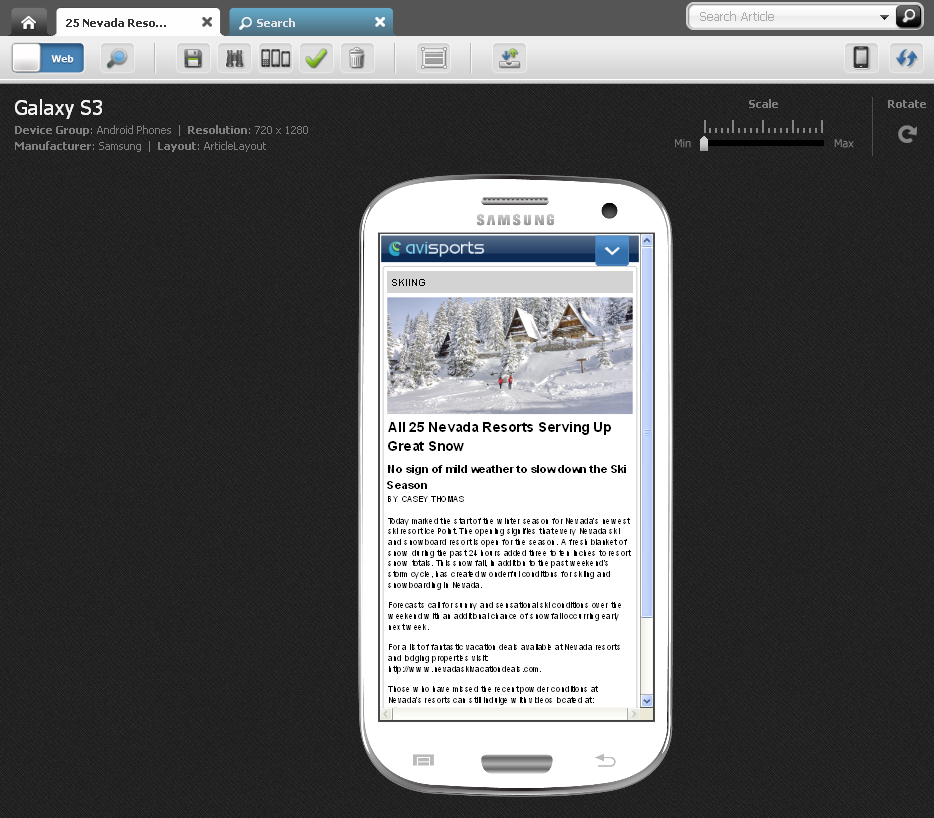Click the paragraph starting Forecasts call
Screen dimensions: 934x818
pyautogui.click(x=505, y=616)
